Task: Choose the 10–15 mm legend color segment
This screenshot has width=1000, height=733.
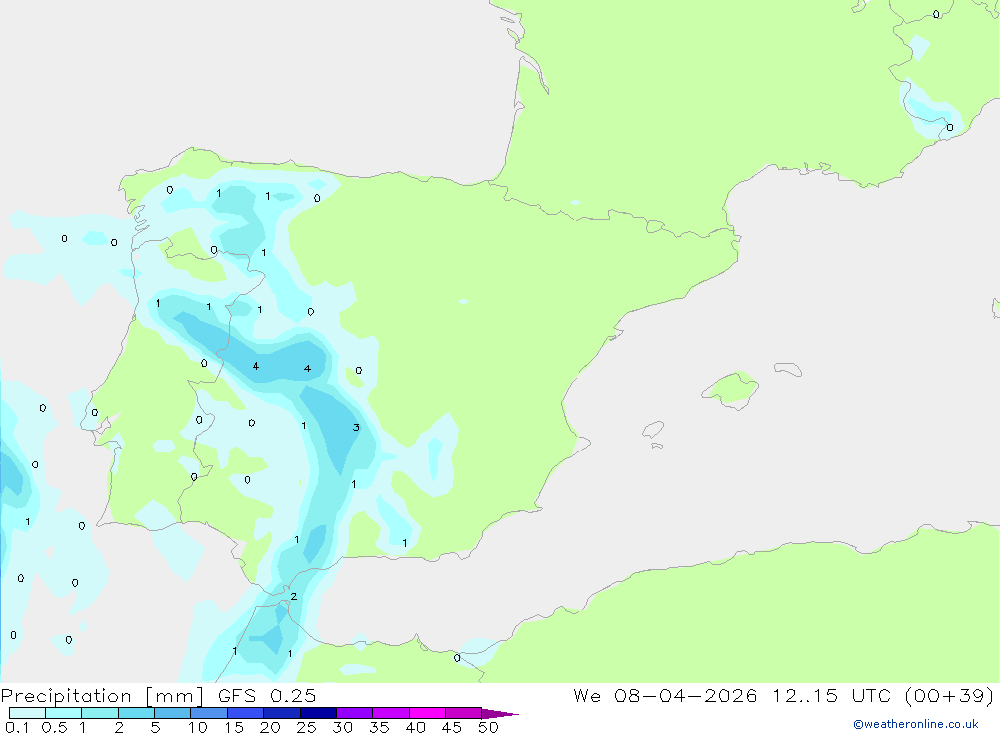Action: coord(209,713)
